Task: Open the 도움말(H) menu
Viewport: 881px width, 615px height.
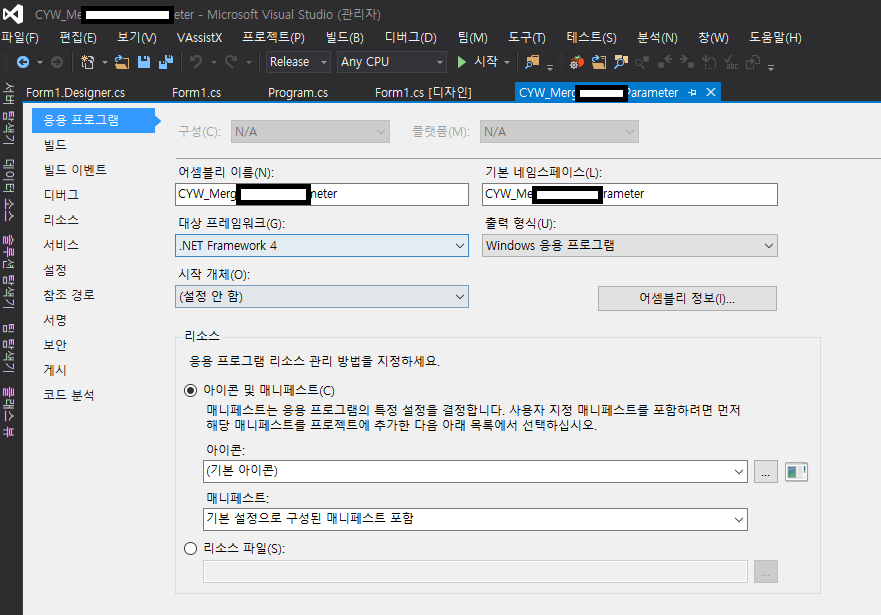Action: [x=775, y=38]
